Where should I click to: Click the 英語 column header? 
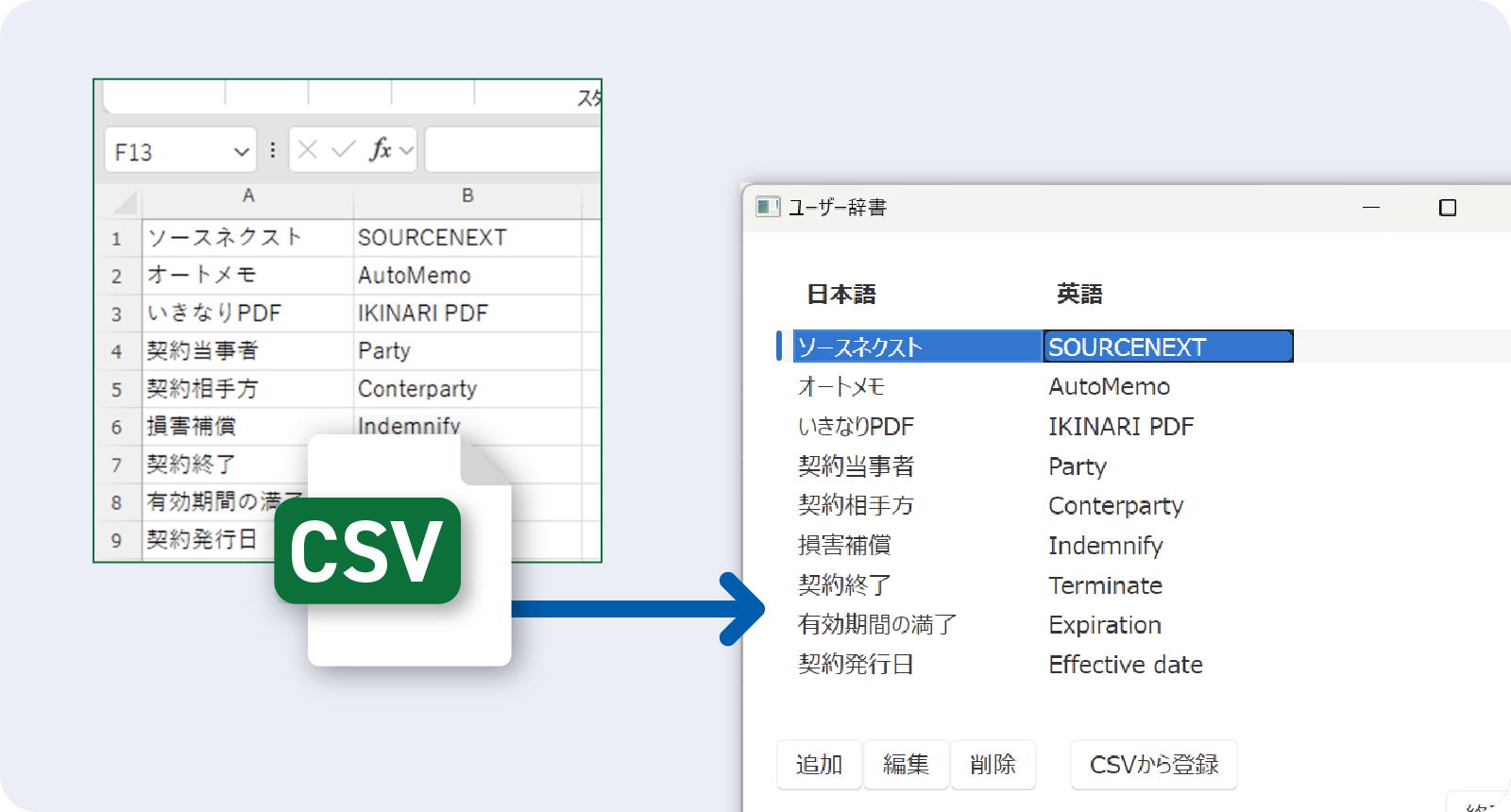pos(1079,295)
